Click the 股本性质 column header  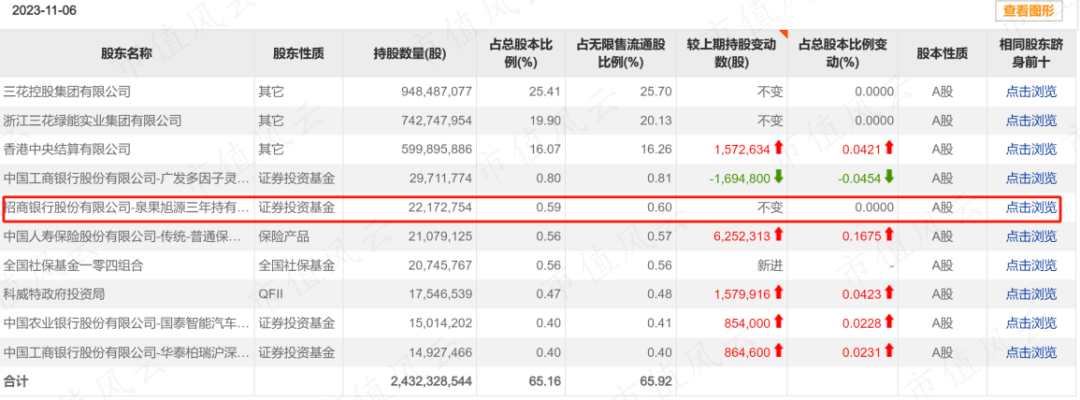(x=942, y=54)
